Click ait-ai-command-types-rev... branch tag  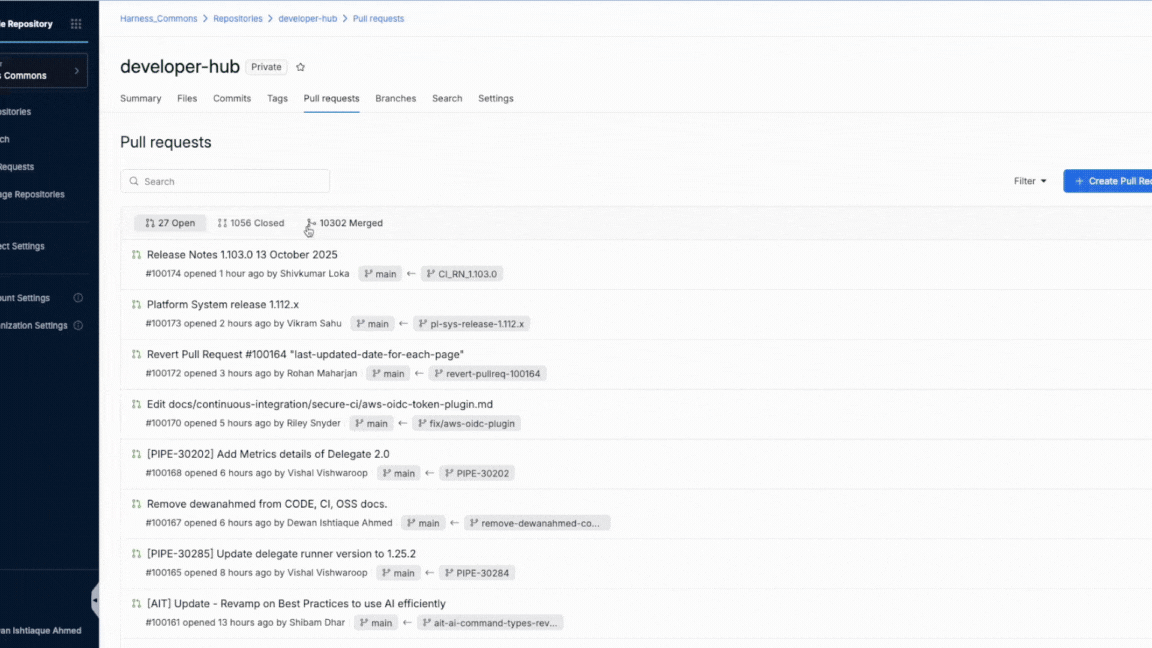[490, 623]
